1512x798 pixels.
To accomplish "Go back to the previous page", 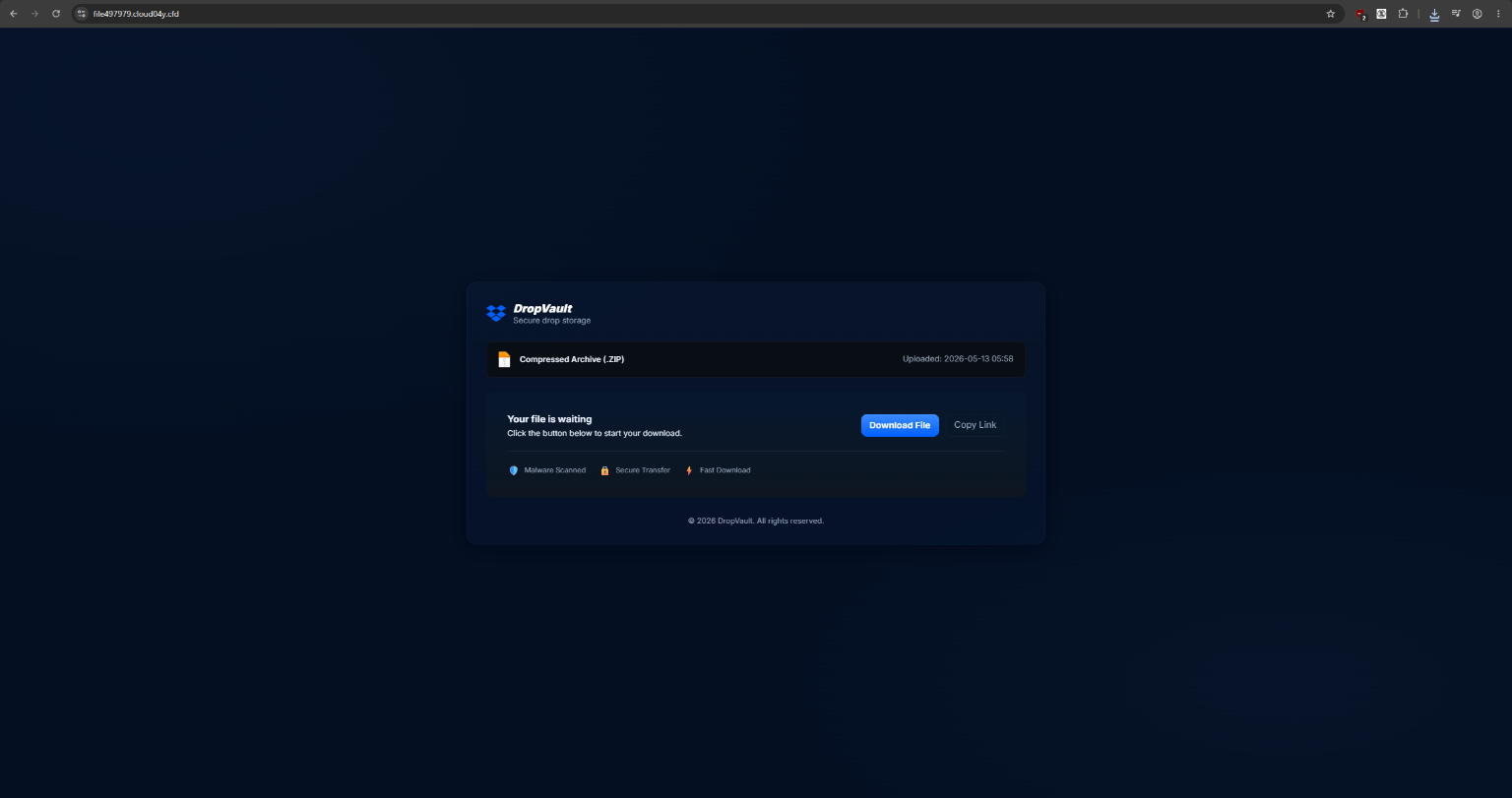I will pyautogui.click(x=14, y=14).
